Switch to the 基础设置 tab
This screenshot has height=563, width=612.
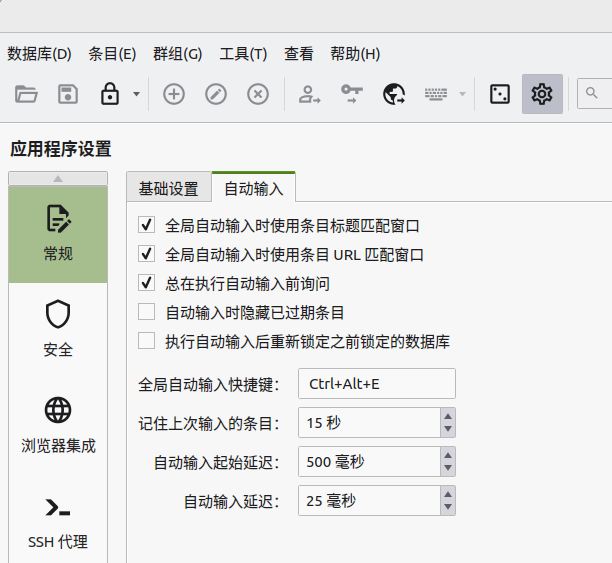pyautogui.click(x=169, y=189)
